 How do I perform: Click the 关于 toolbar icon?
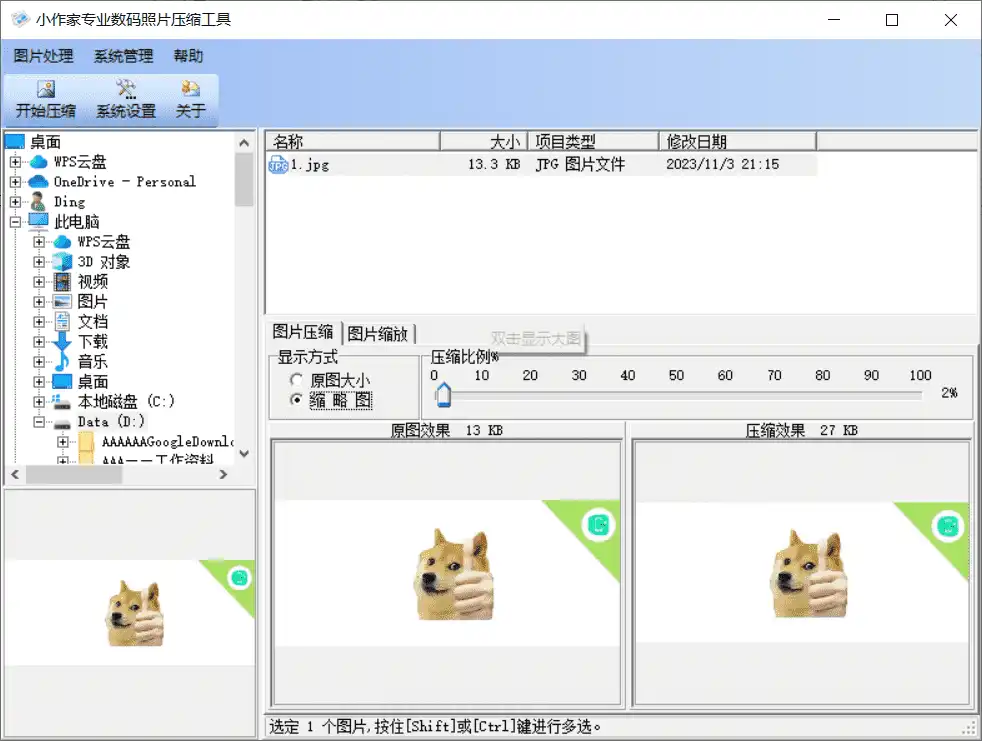[x=190, y=89]
